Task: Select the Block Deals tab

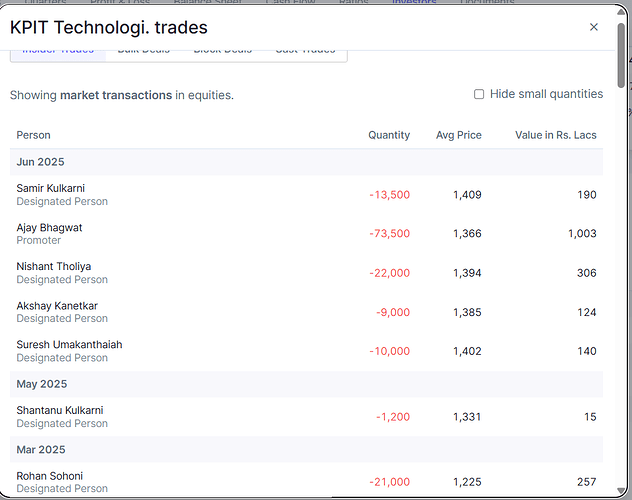Action: 222,51
